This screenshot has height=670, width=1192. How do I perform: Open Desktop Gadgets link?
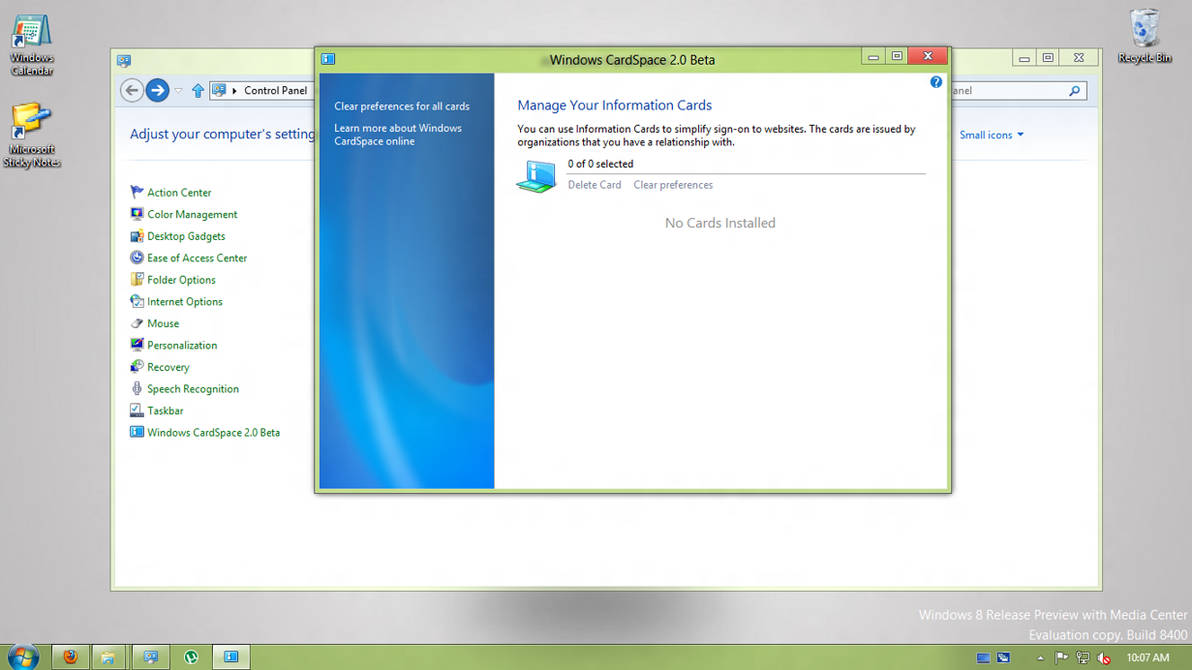186,236
